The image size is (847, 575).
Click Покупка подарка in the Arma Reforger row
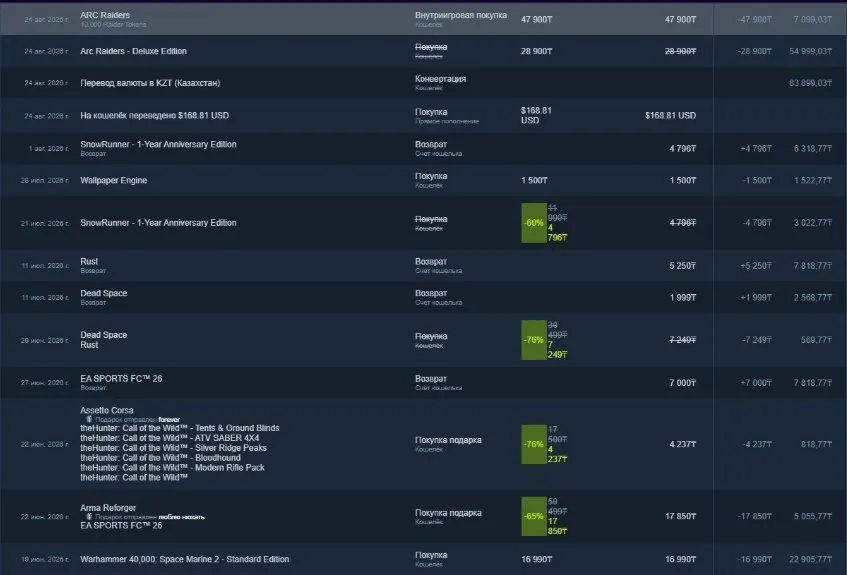point(448,513)
